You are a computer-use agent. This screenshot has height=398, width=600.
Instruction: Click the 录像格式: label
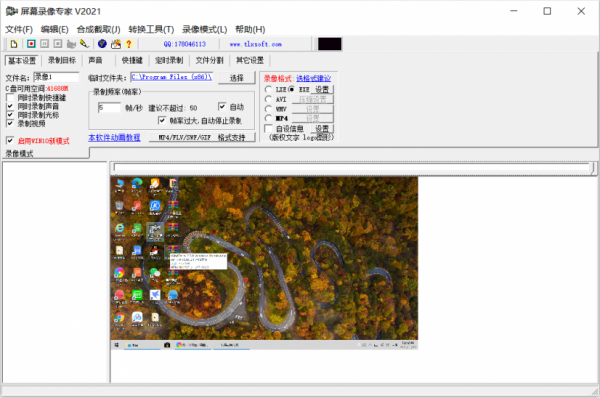click(279, 78)
